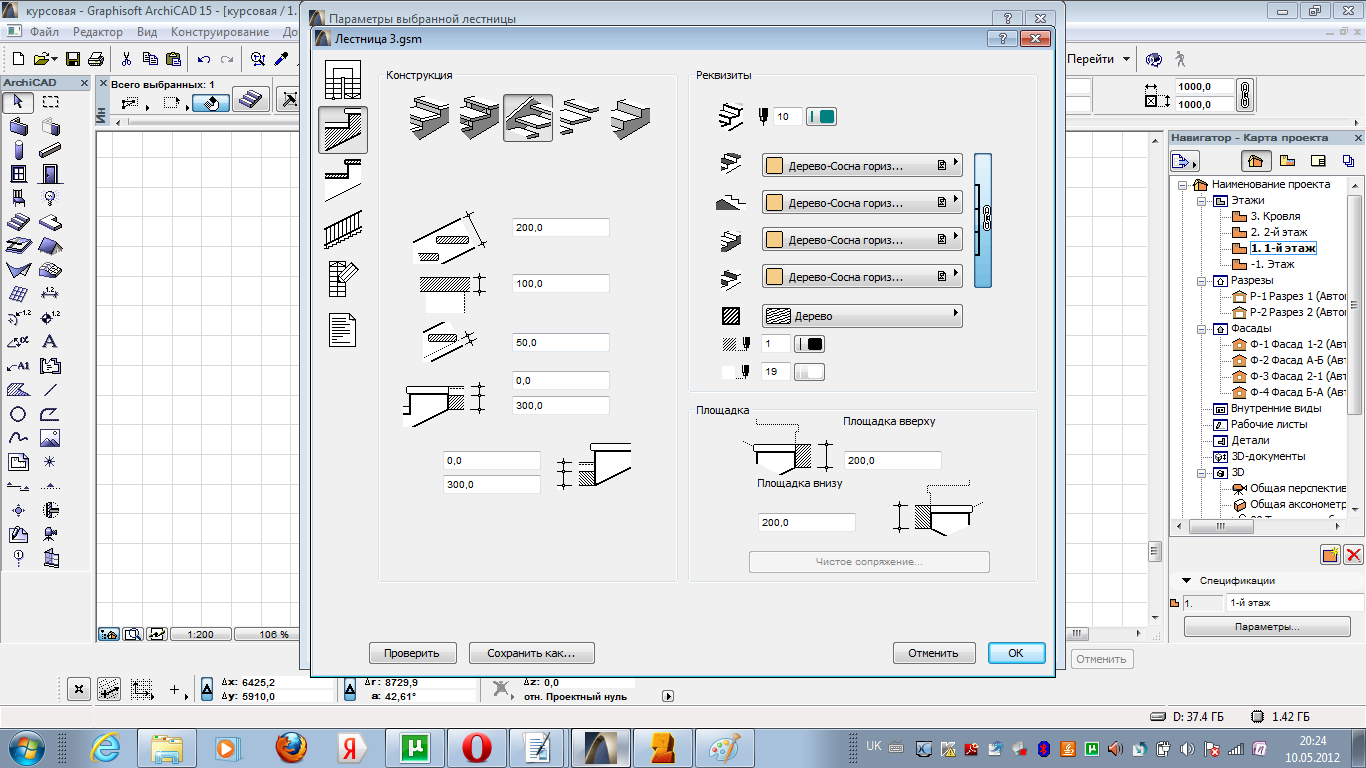Select the Figure (picture) tool
The width and height of the screenshot is (1366, 768).
tap(50, 438)
